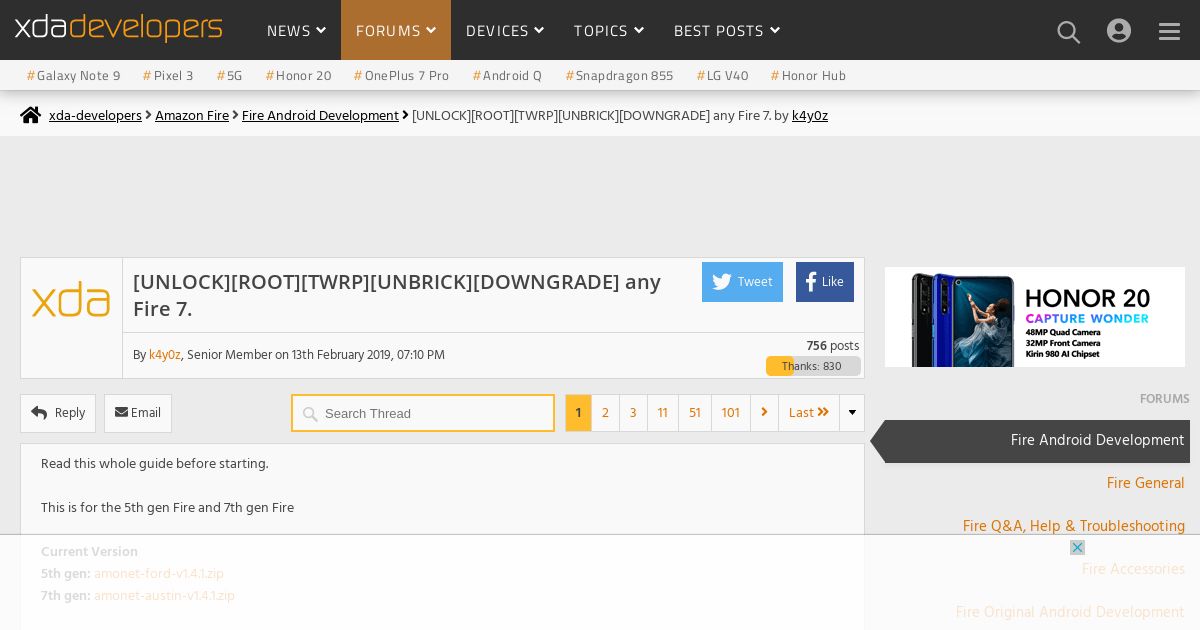Go to page 51
1200x630 pixels.
[x=695, y=413]
